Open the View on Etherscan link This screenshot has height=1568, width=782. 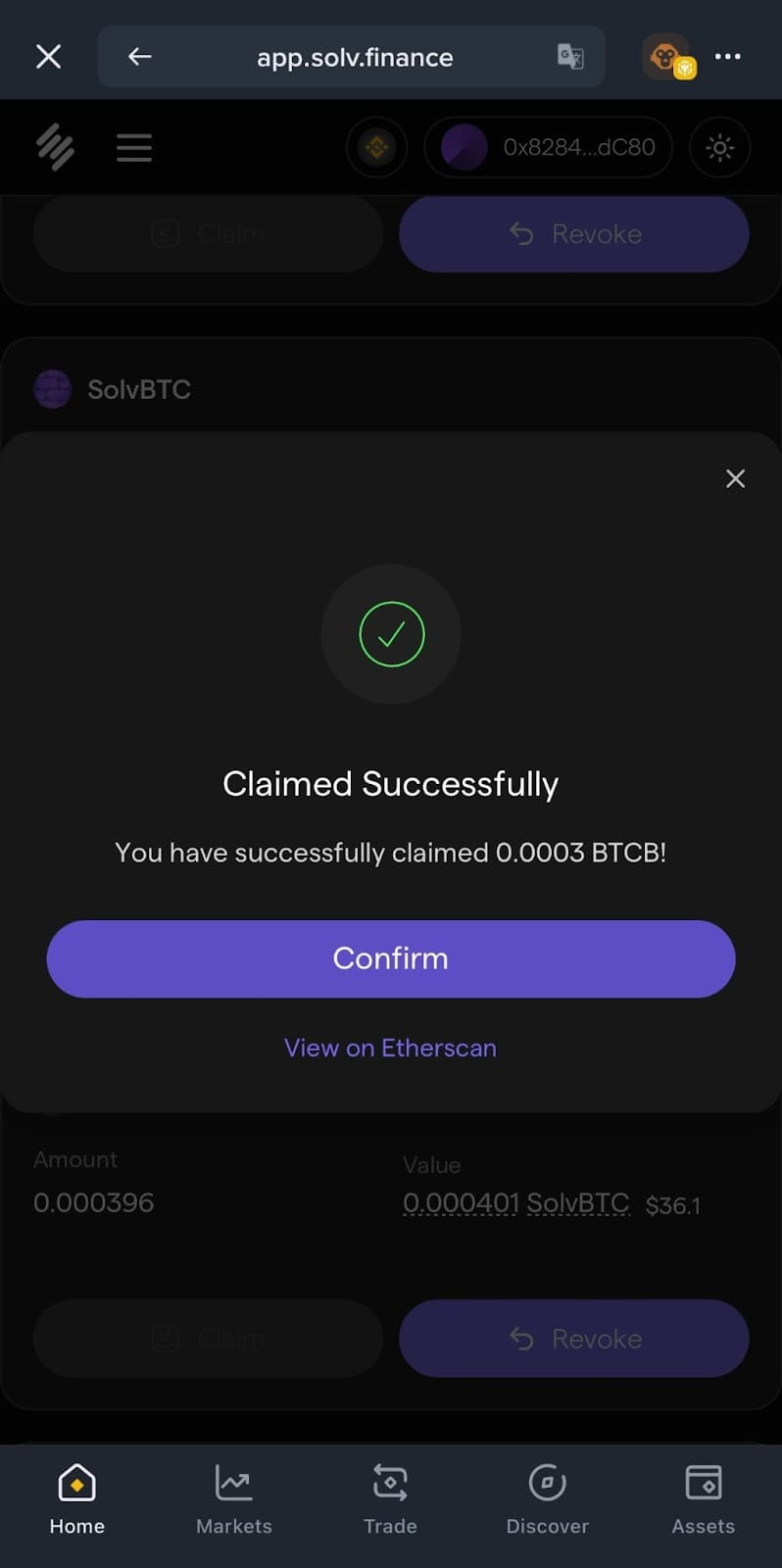390,1048
